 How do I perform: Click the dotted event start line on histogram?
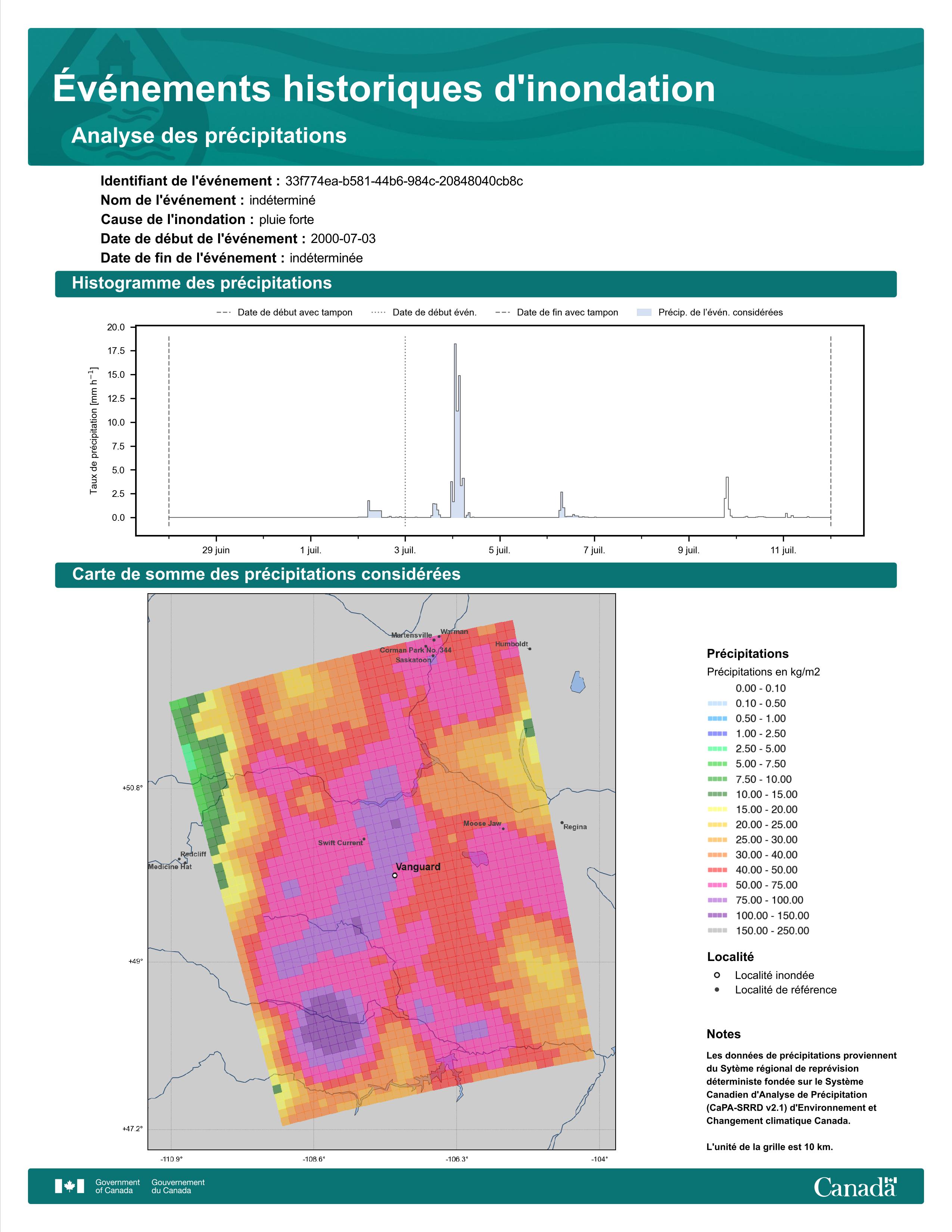point(405,432)
